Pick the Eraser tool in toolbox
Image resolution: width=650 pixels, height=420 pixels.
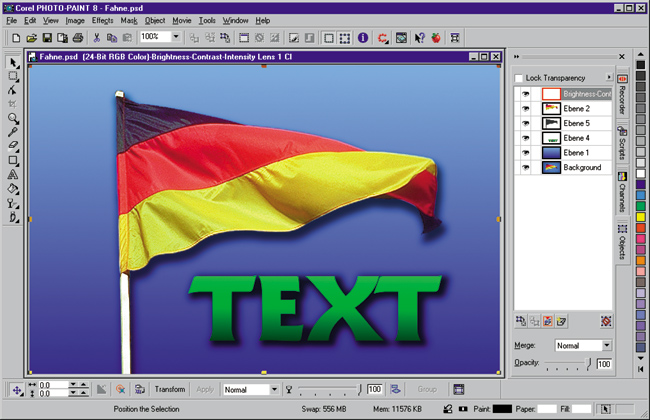(x=14, y=145)
